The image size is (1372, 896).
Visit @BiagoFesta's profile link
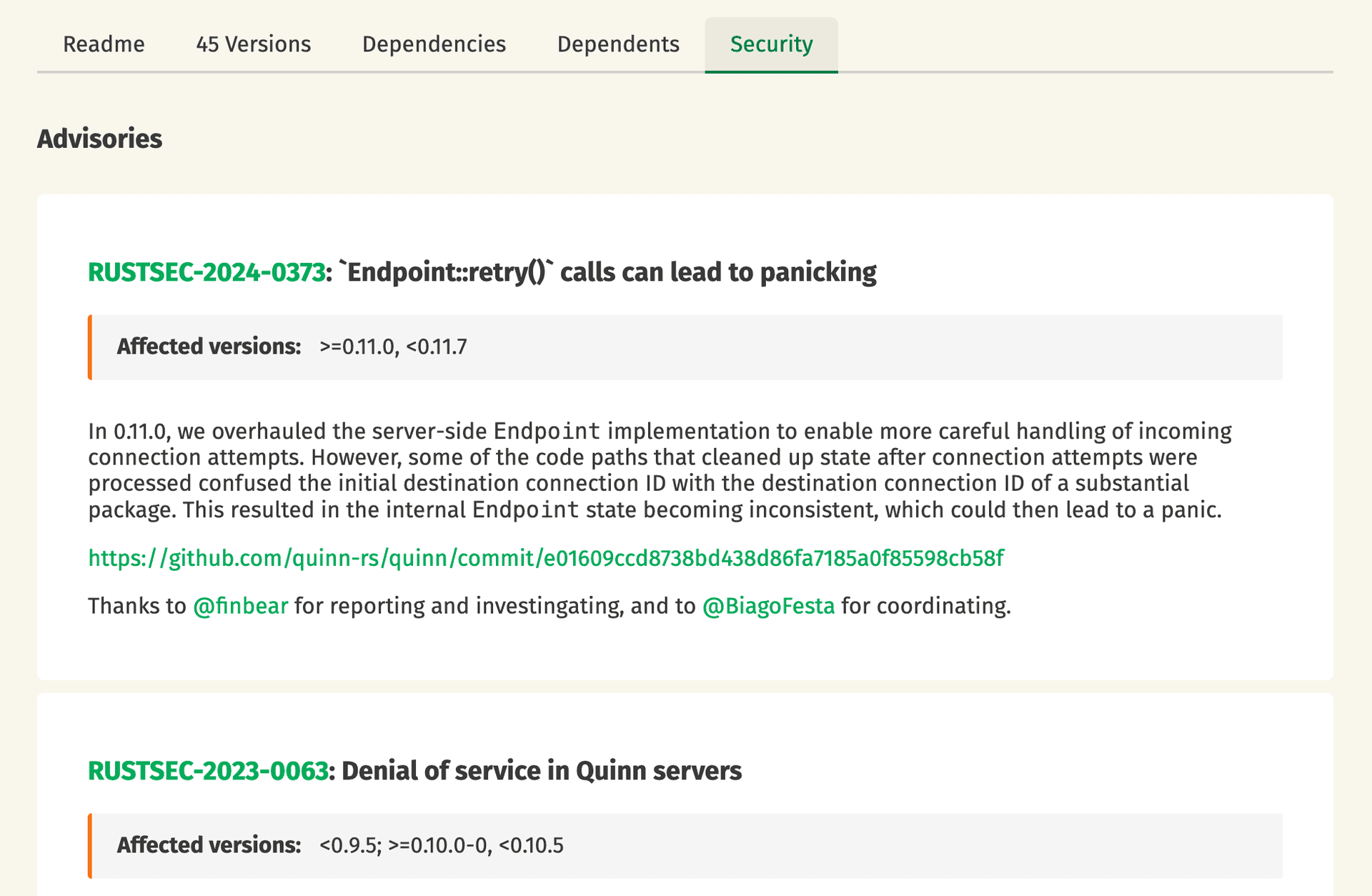[769, 606]
